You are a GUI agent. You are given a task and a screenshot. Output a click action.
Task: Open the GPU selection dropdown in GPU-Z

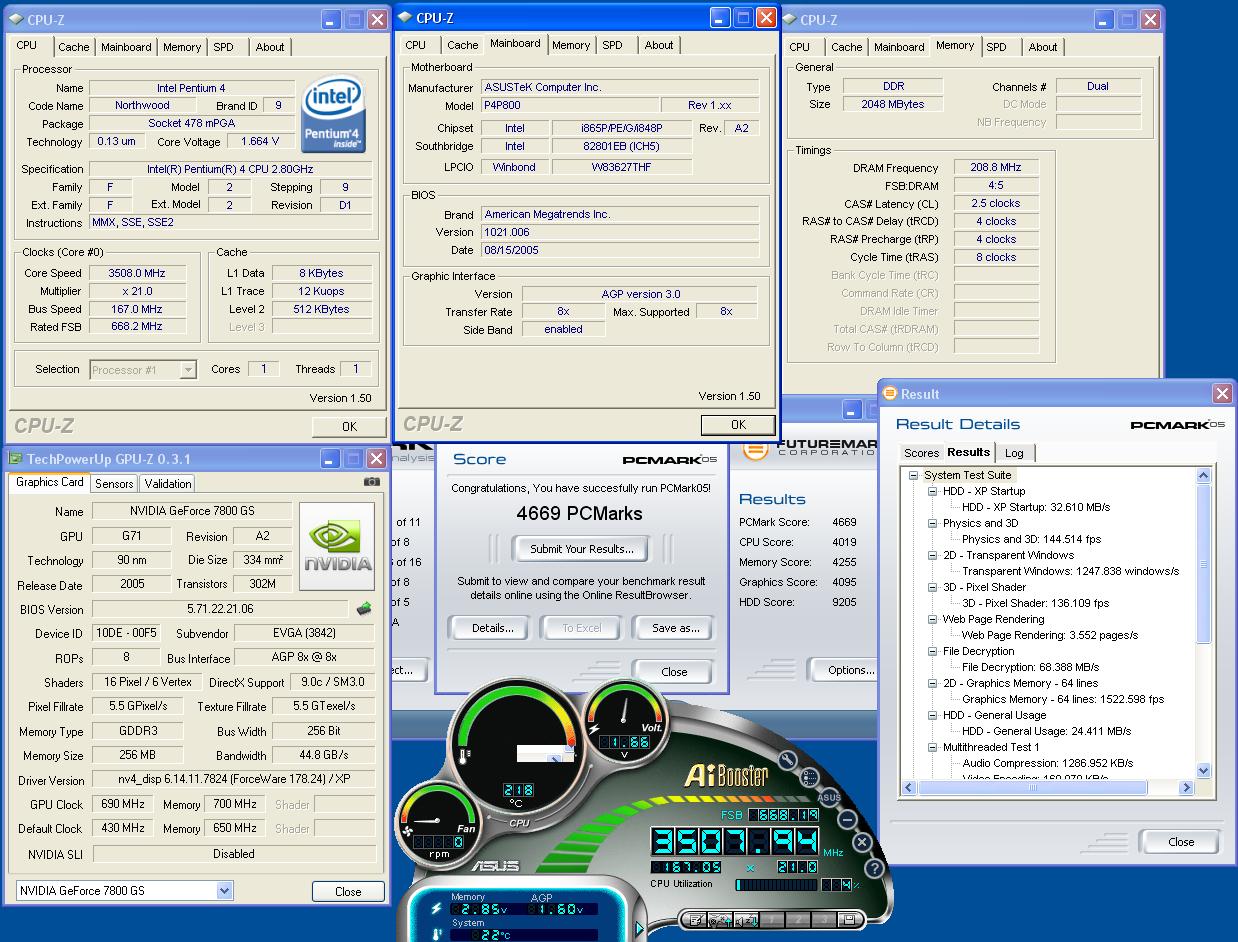pos(224,890)
